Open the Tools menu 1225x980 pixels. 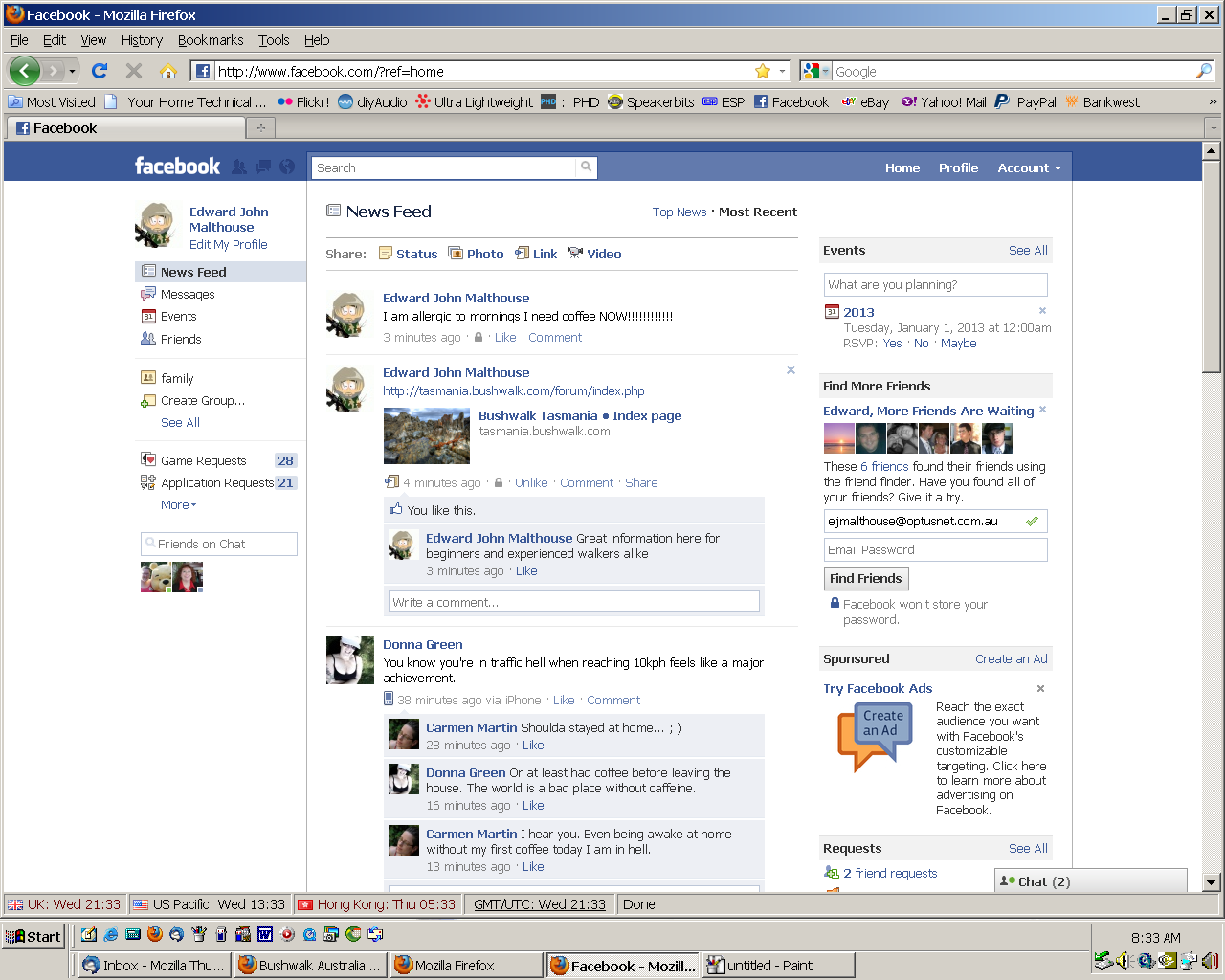(274, 40)
